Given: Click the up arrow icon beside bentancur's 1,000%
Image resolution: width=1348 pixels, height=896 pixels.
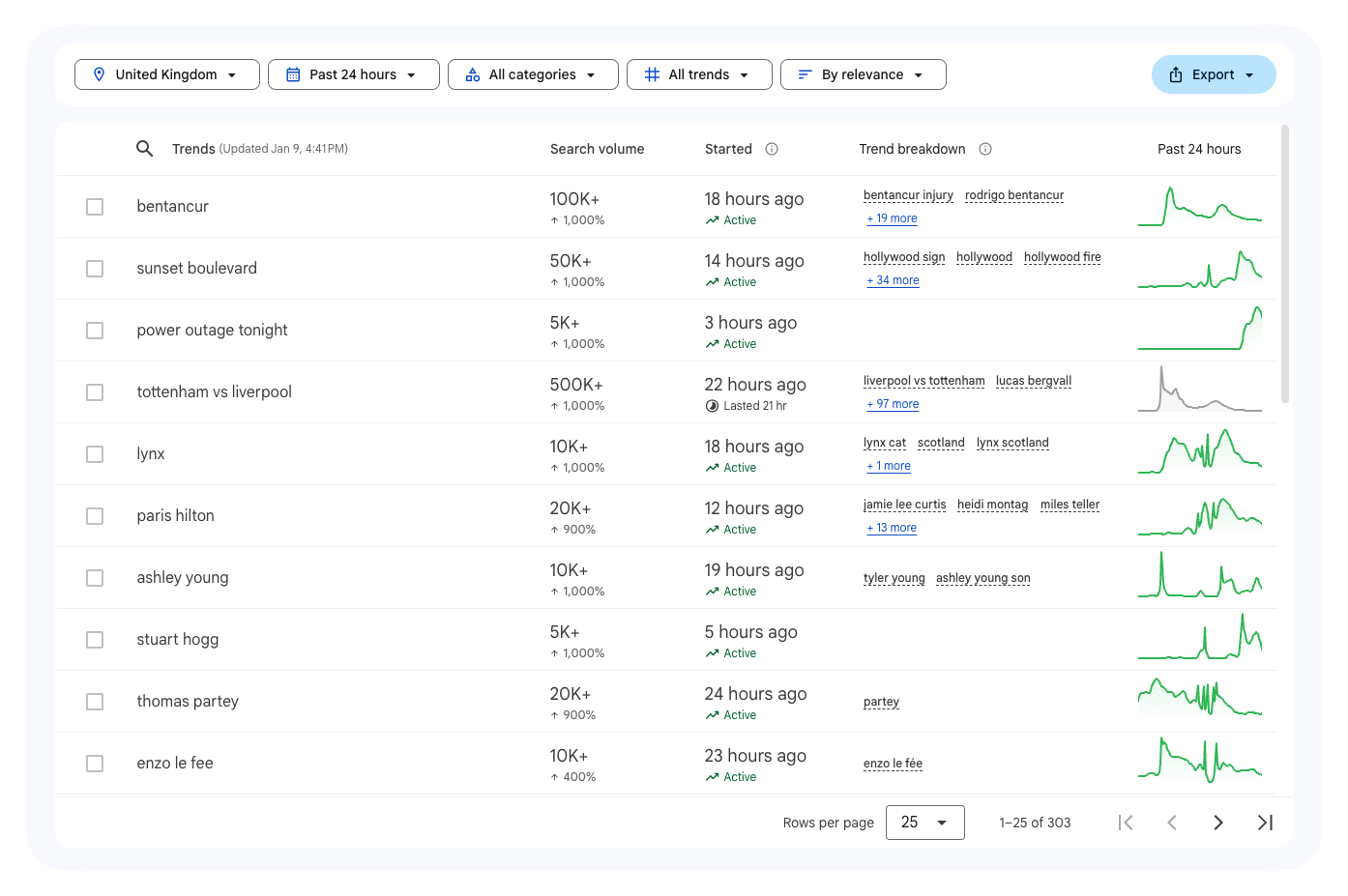Looking at the screenshot, I should tap(554, 220).
